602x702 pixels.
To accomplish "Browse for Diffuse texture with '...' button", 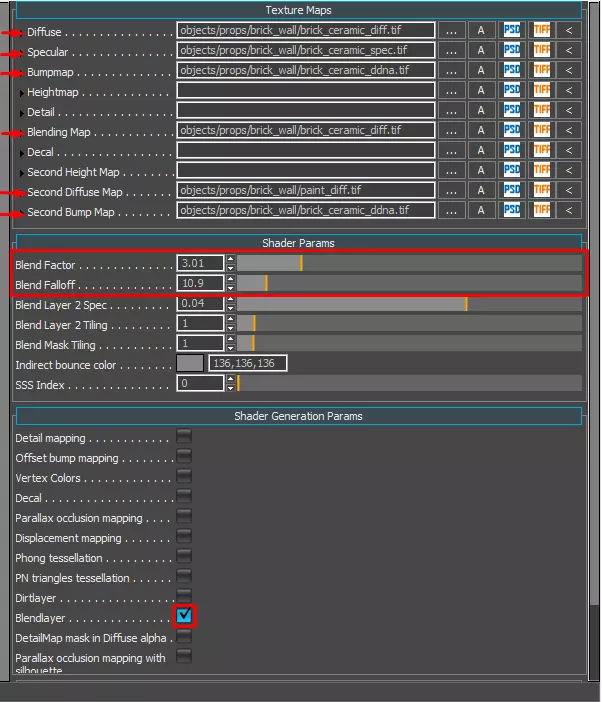I will tap(451, 30).
